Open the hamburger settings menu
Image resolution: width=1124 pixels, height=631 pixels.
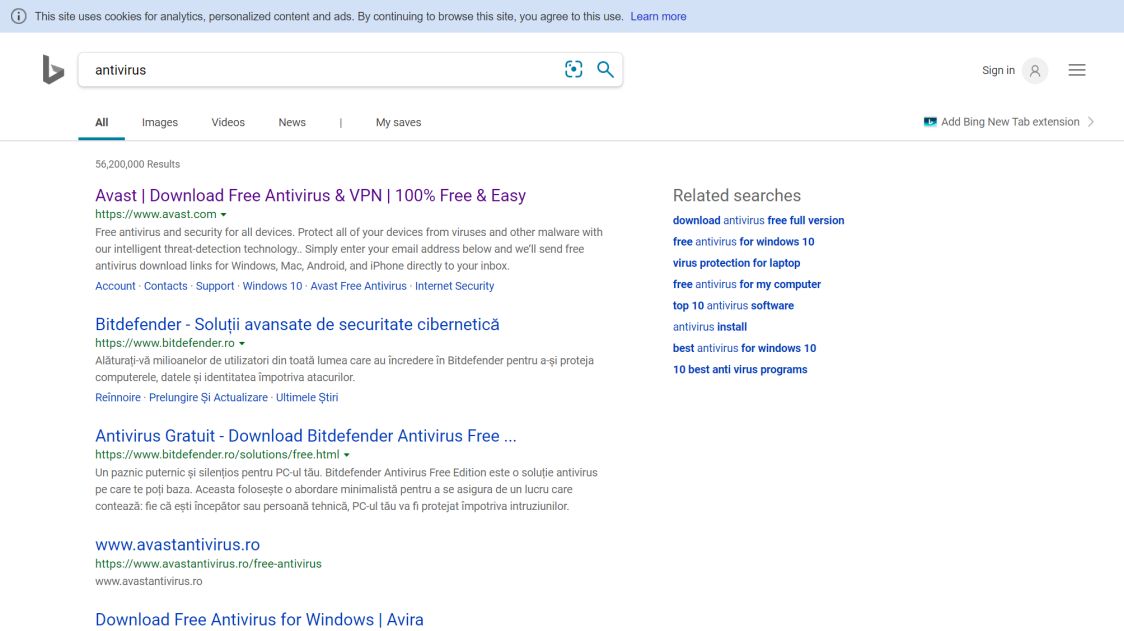pos(1077,70)
